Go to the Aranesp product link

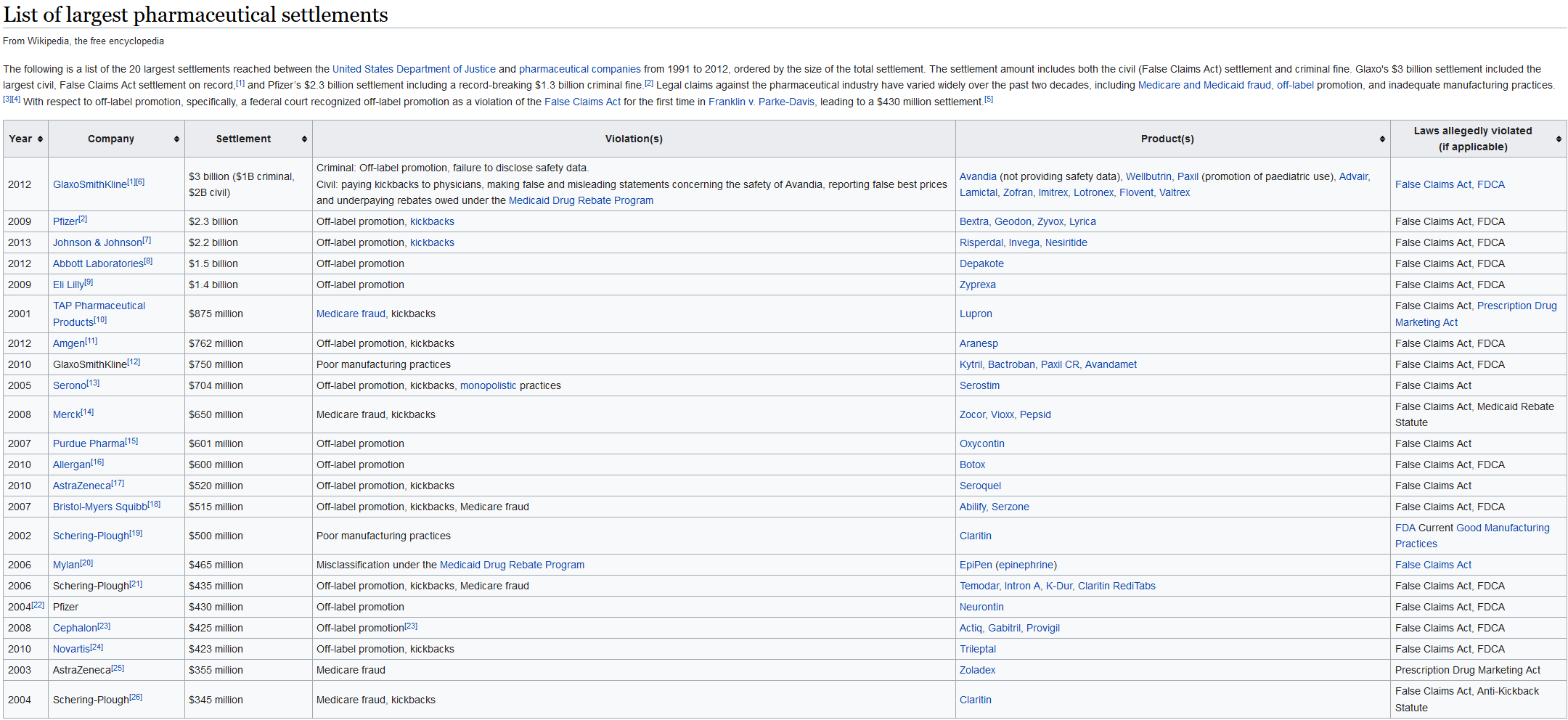point(979,343)
